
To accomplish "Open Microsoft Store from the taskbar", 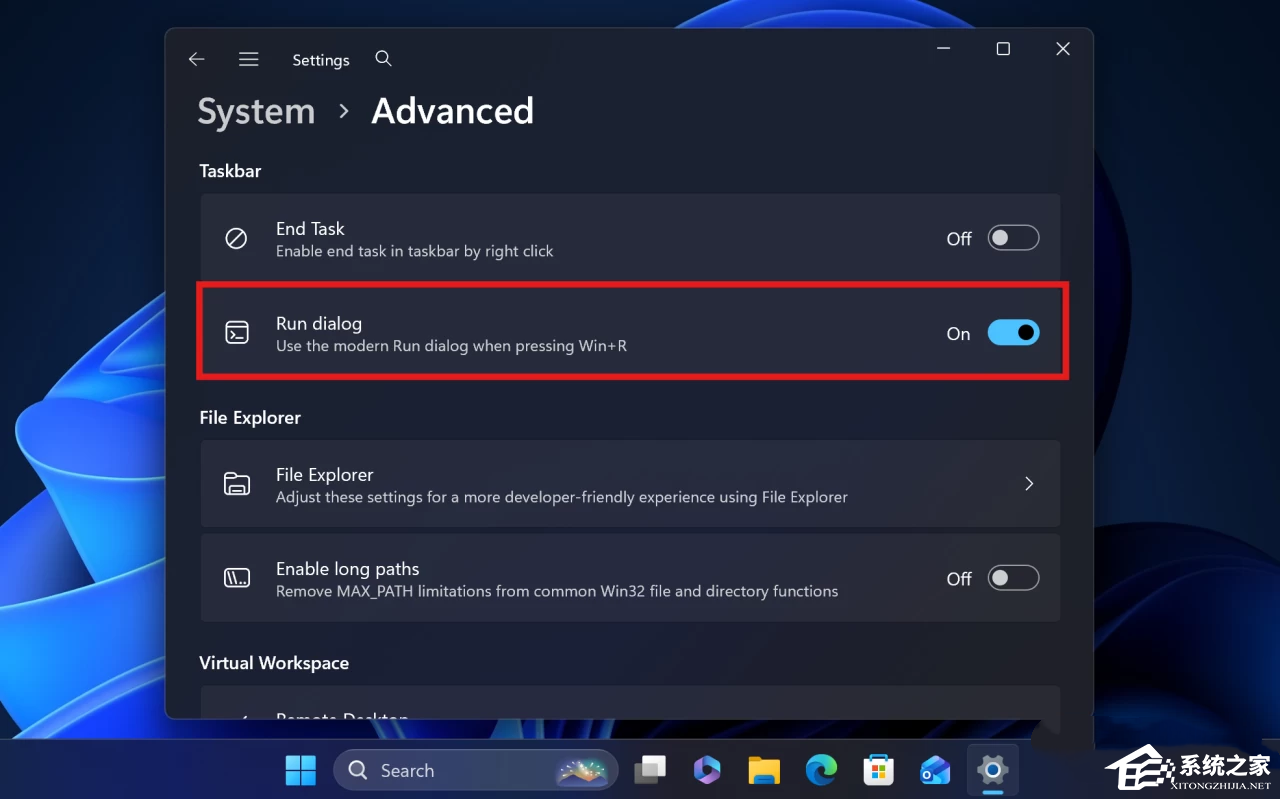I will (878, 770).
